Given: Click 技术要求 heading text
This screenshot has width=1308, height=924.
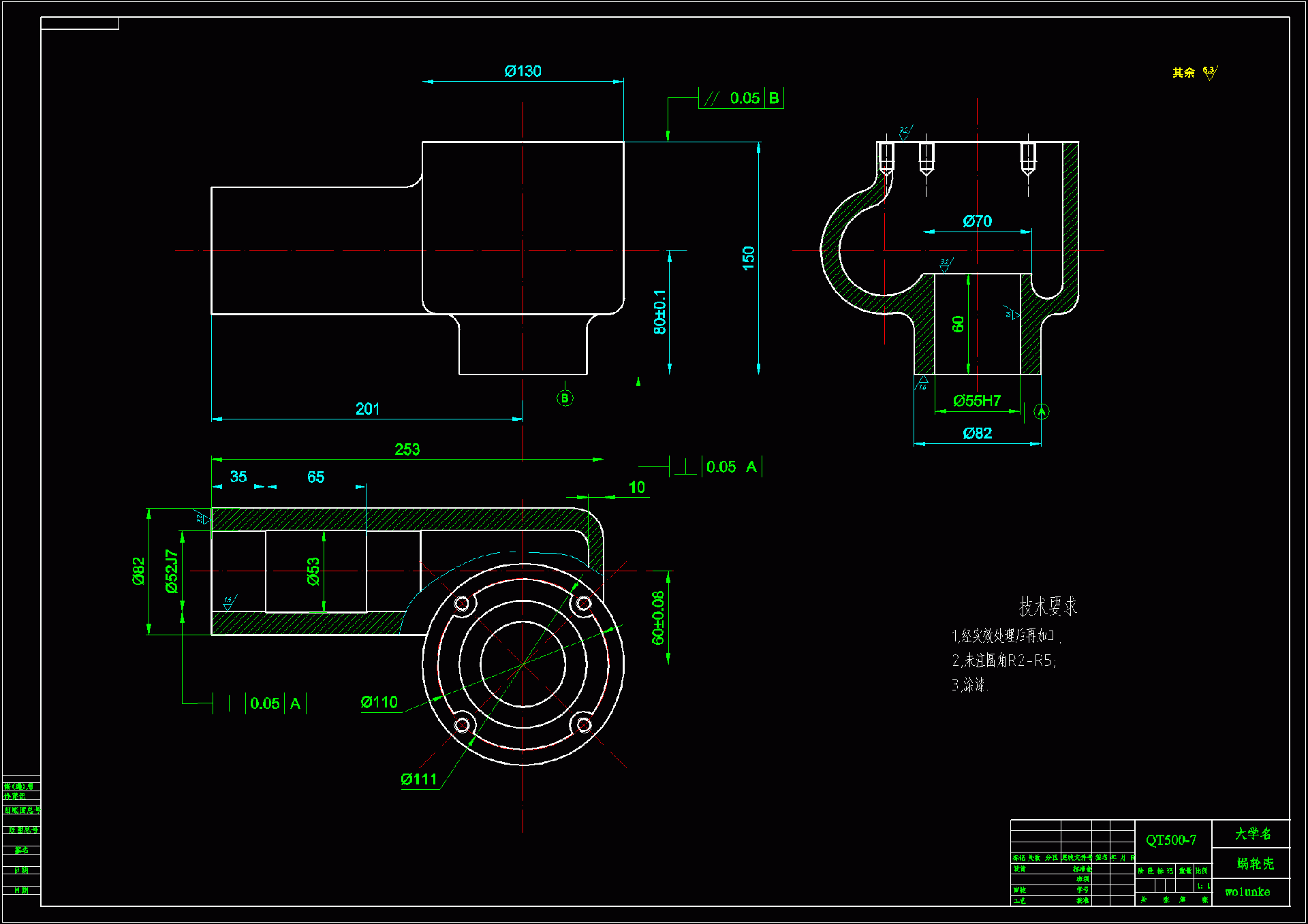Looking at the screenshot, I should pyautogui.click(x=1047, y=606).
